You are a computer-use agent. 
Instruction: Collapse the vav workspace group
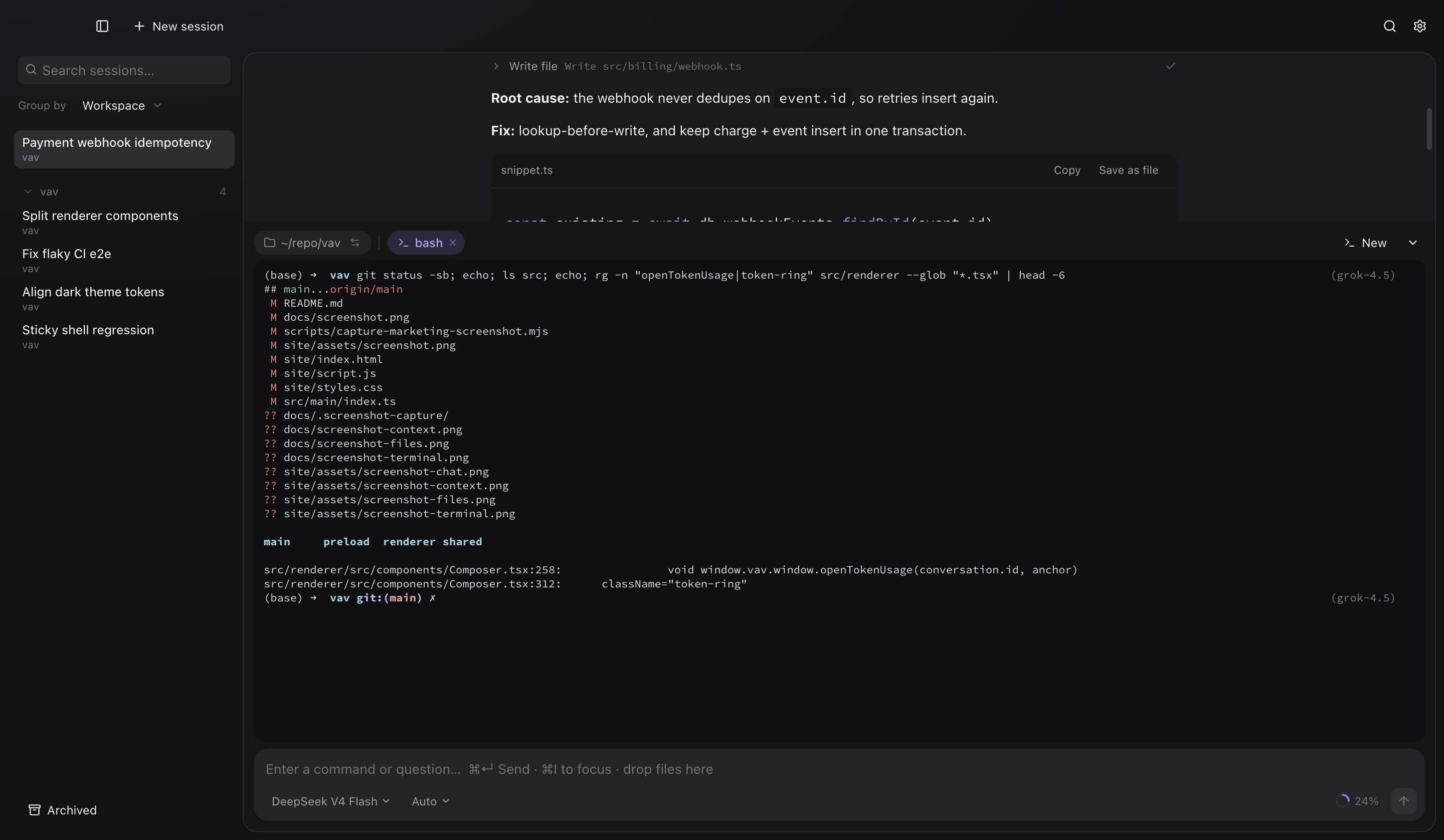pos(28,191)
